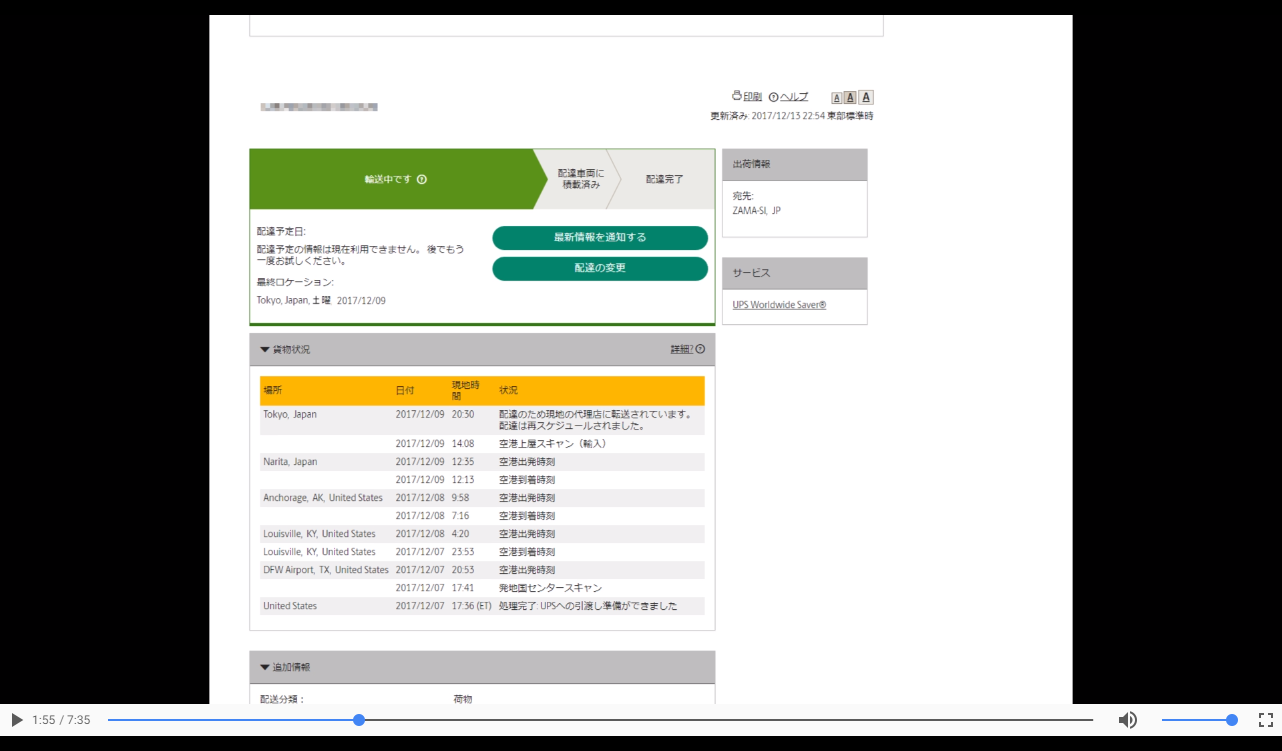Screen dimensions: 1282x751
Task: Select the medium font size icon
Action: tap(850, 98)
